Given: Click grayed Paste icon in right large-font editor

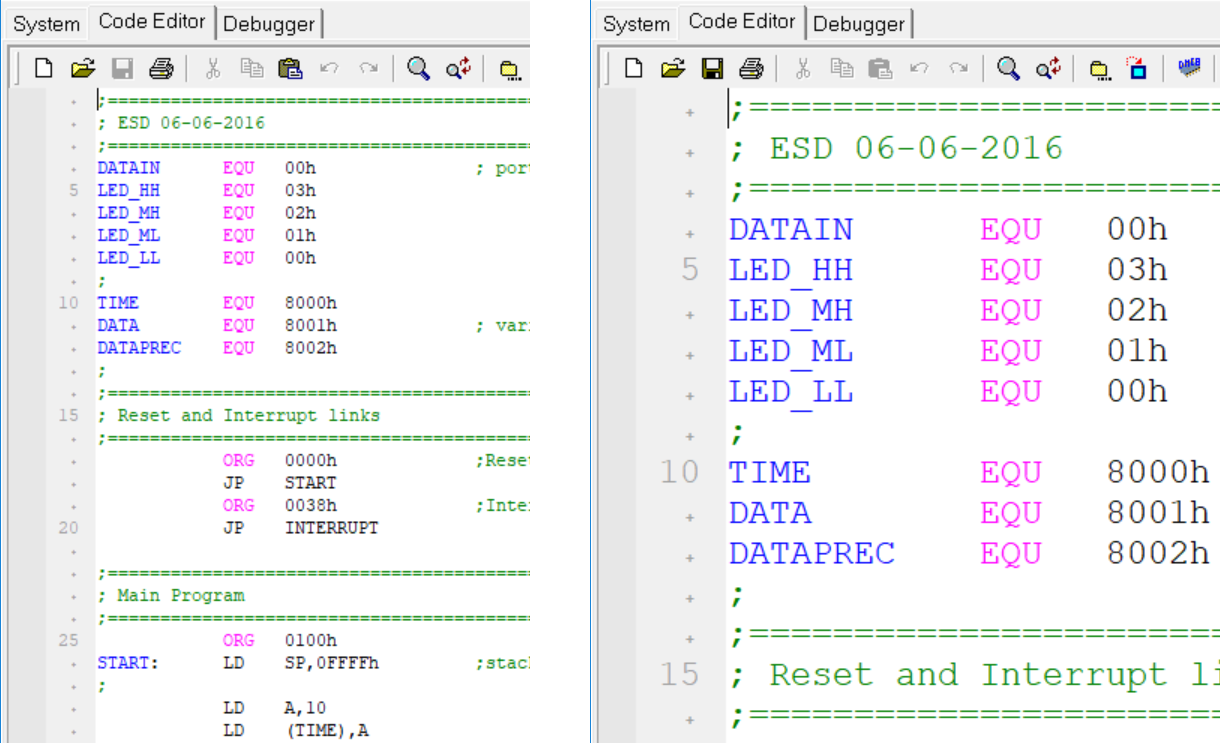Looking at the screenshot, I should tap(880, 68).
